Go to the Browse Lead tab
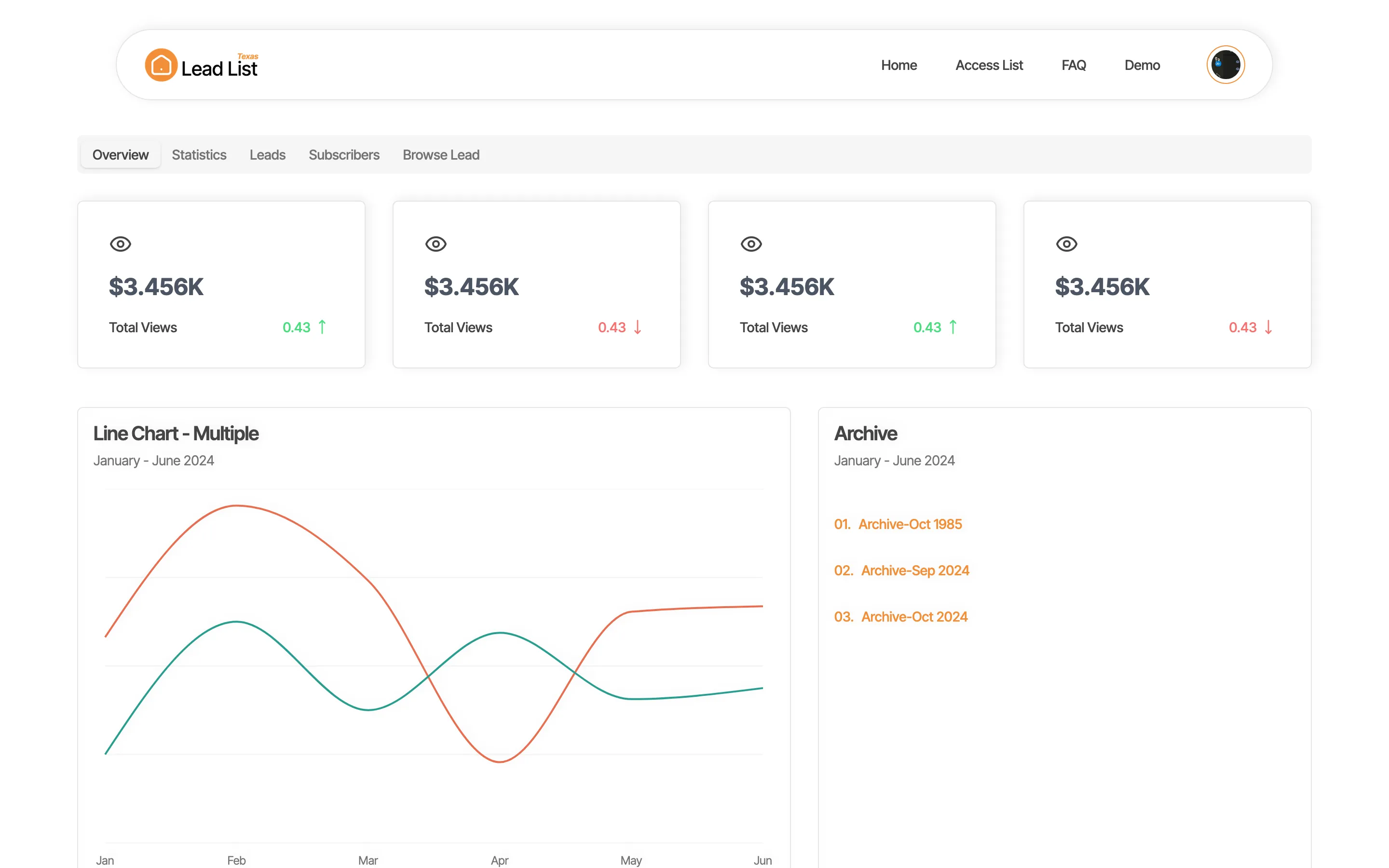This screenshot has height=868, width=1389. [441, 155]
